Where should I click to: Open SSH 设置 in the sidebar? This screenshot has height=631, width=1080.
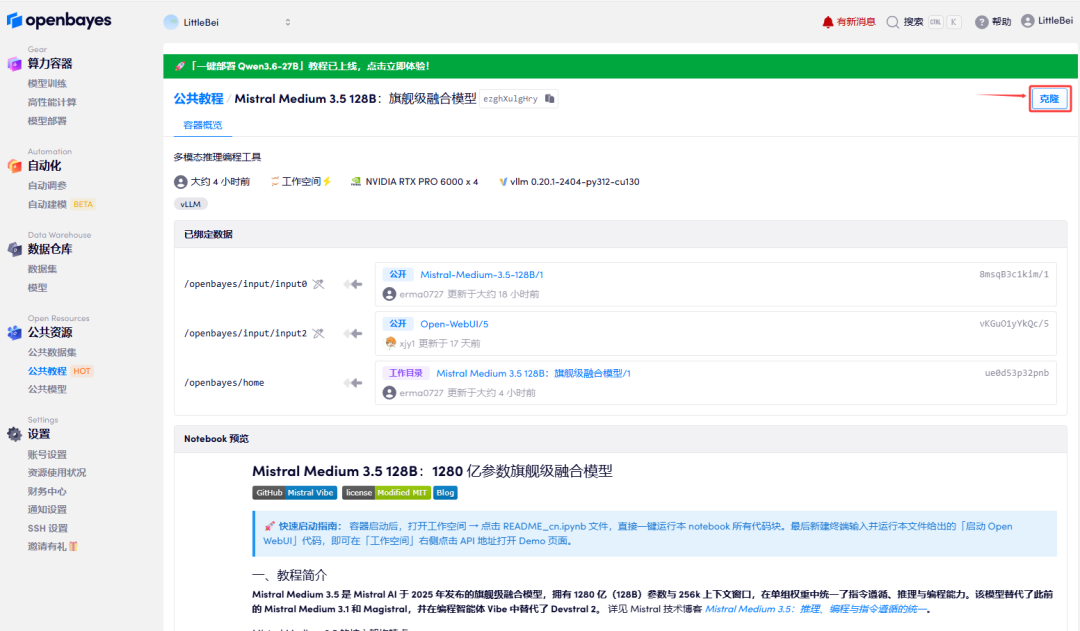(48, 528)
